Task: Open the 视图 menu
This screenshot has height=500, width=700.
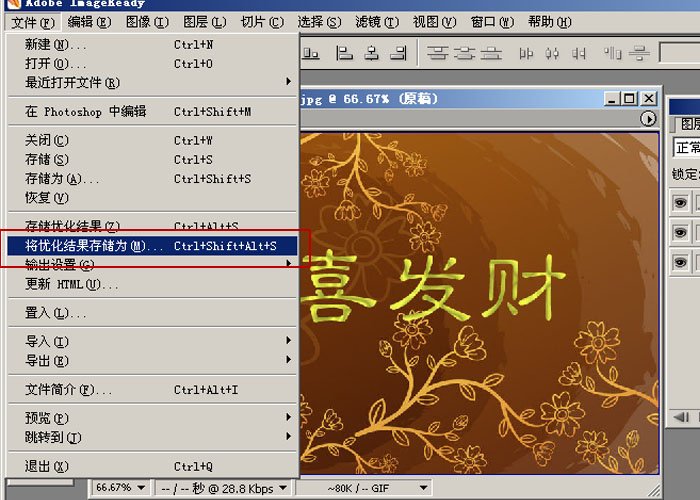Action: pyautogui.click(x=434, y=22)
